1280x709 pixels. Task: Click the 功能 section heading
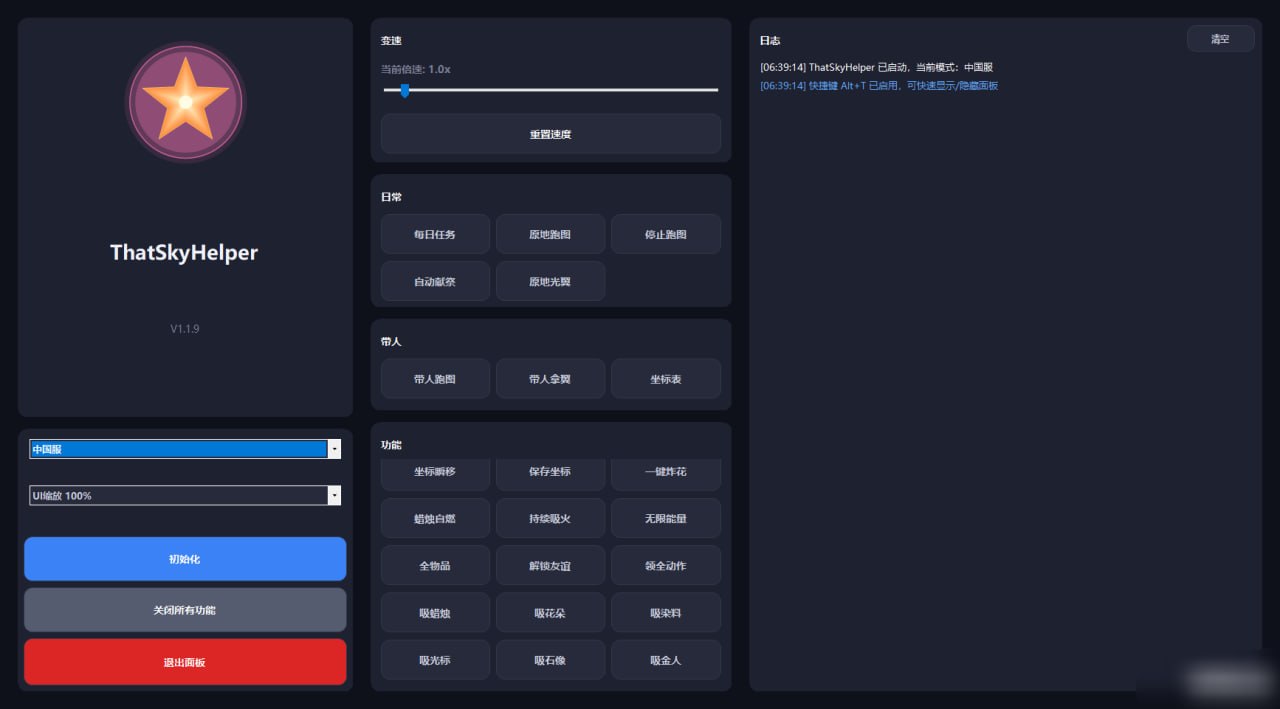pyautogui.click(x=391, y=445)
